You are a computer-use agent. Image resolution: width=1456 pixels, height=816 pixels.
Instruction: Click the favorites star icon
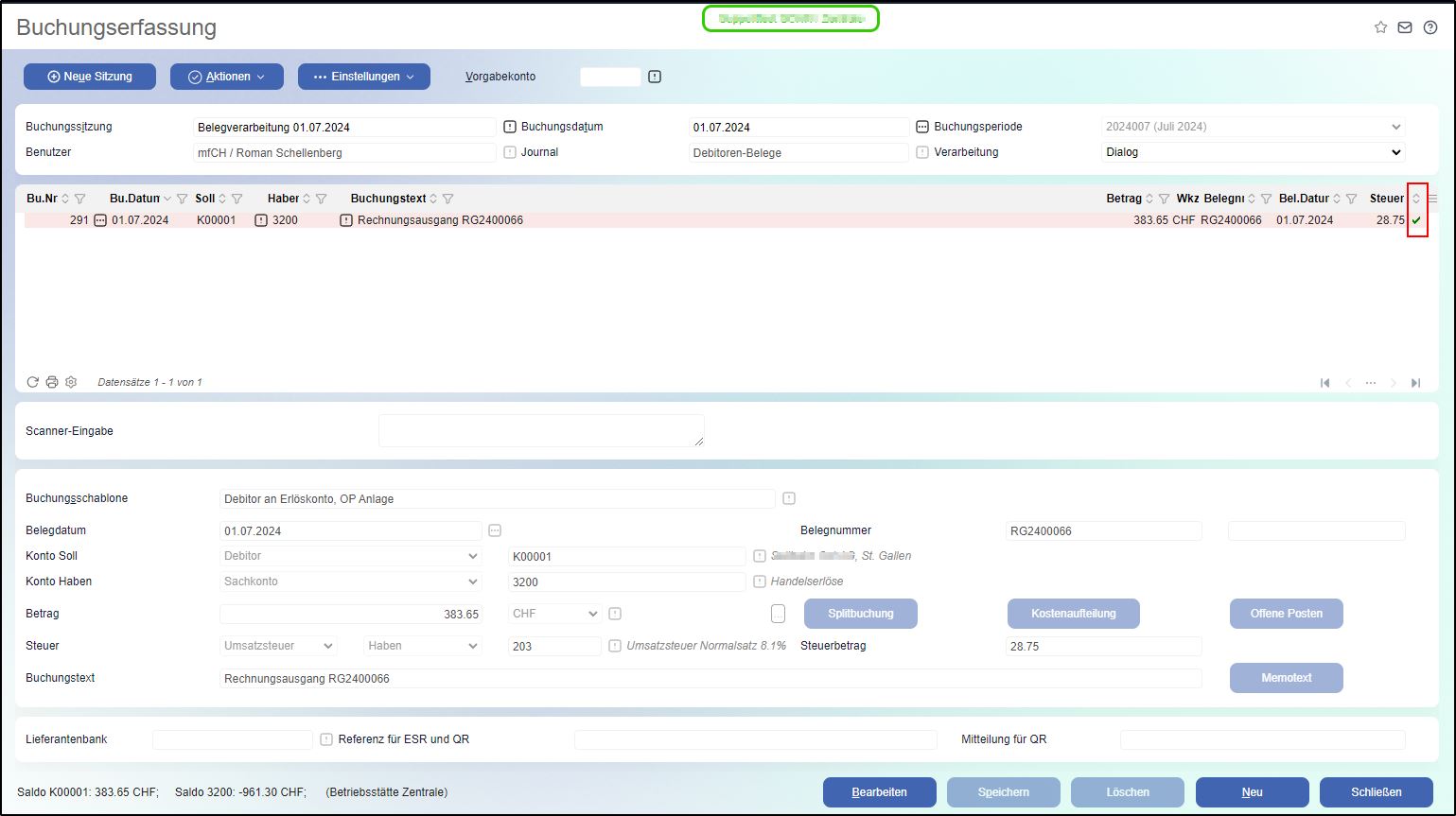click(1380, 27)
